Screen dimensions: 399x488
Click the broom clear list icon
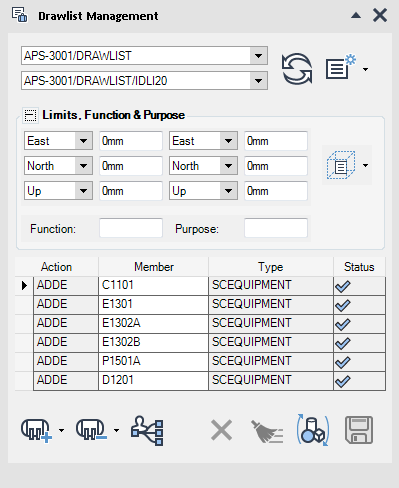coord(267,431)
